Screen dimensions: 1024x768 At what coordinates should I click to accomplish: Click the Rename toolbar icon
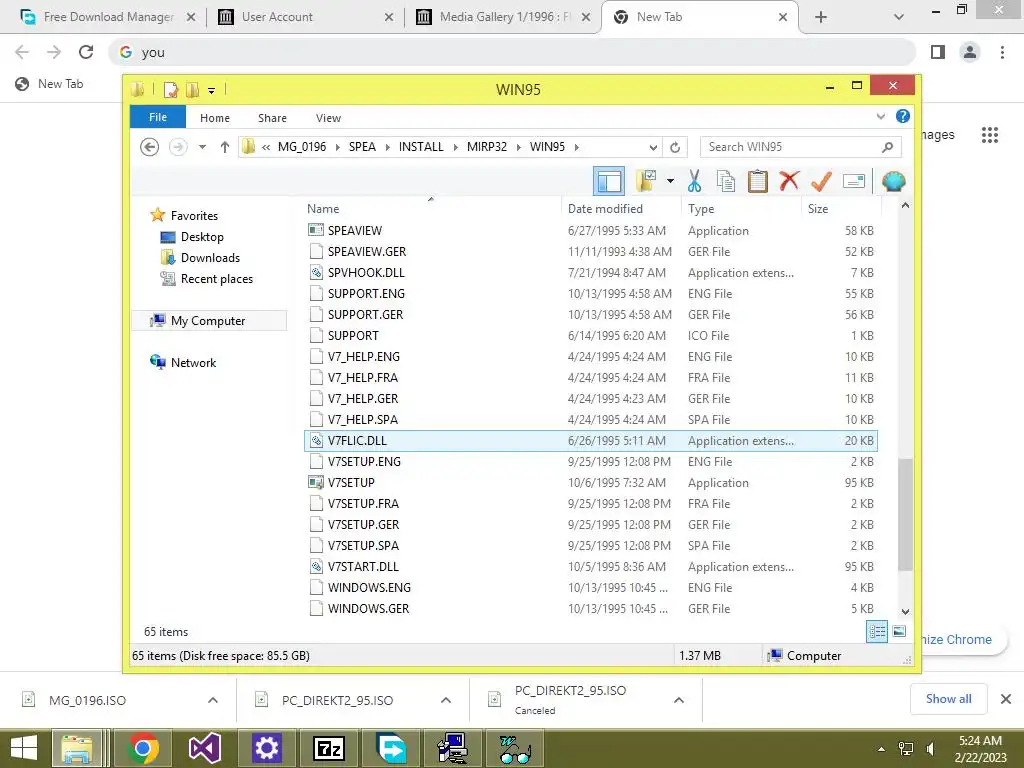854,181
